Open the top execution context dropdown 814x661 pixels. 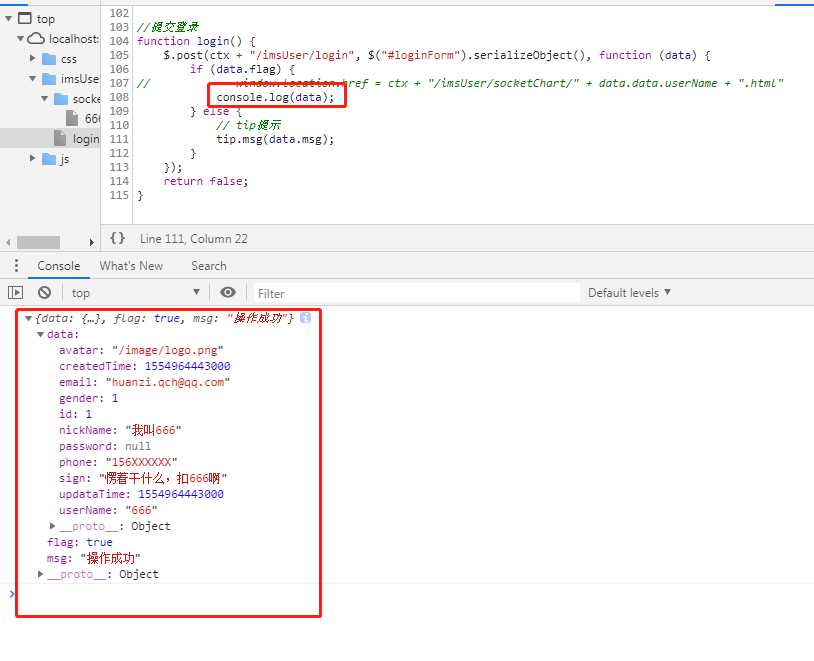(136, 292)
